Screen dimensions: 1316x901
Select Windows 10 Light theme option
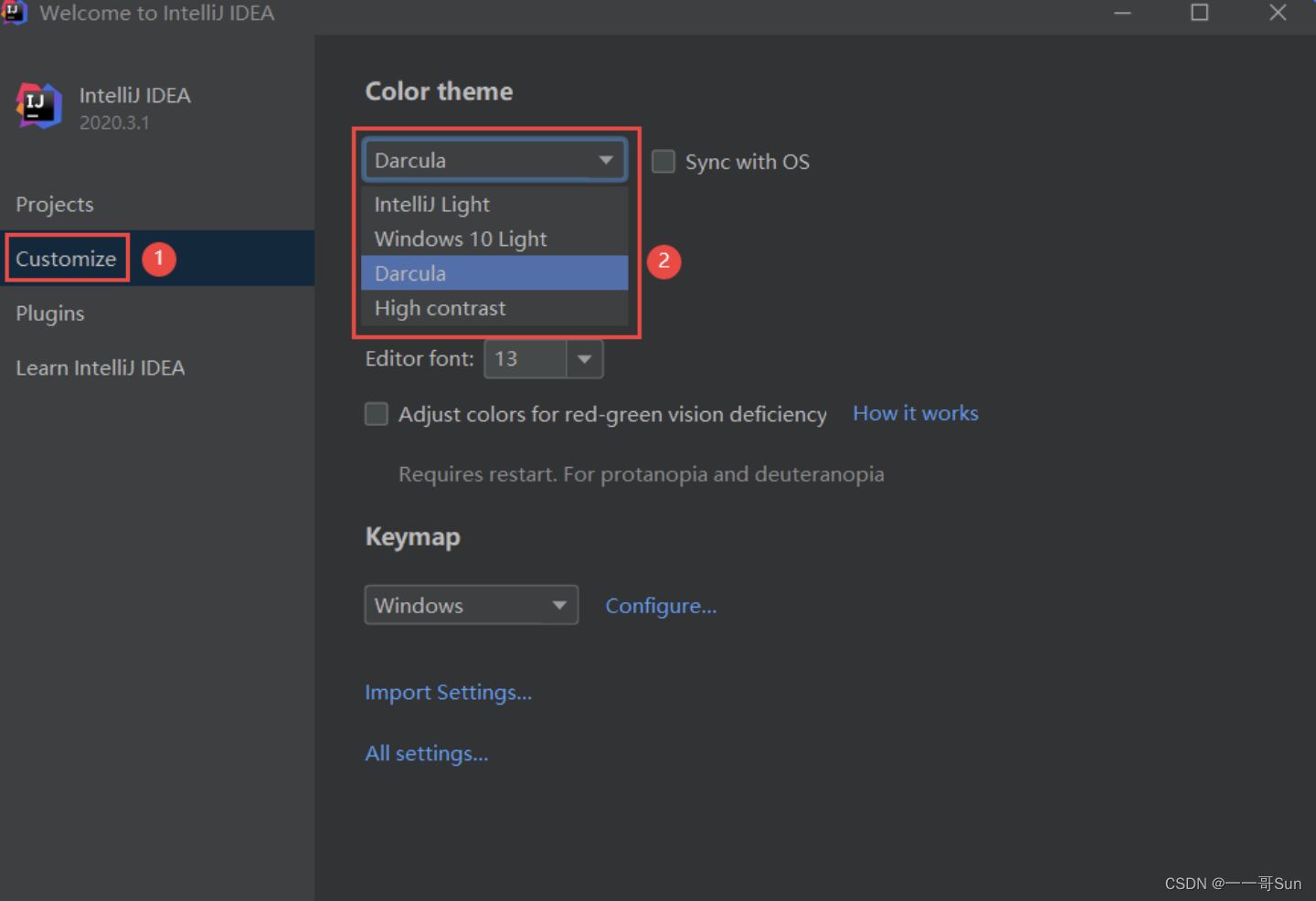click(x=494, y=239)
